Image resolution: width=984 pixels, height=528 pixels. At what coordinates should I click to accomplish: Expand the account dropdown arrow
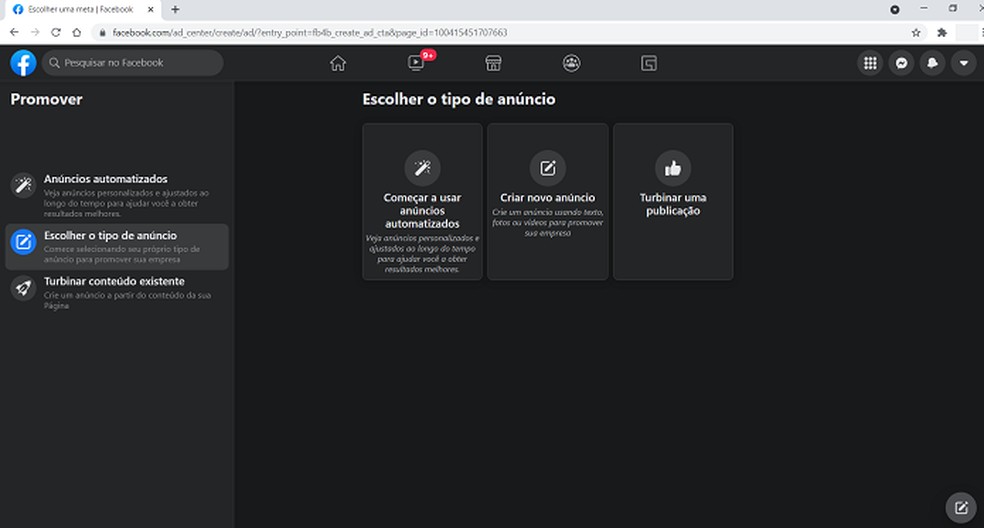click(x=963, y=63)
